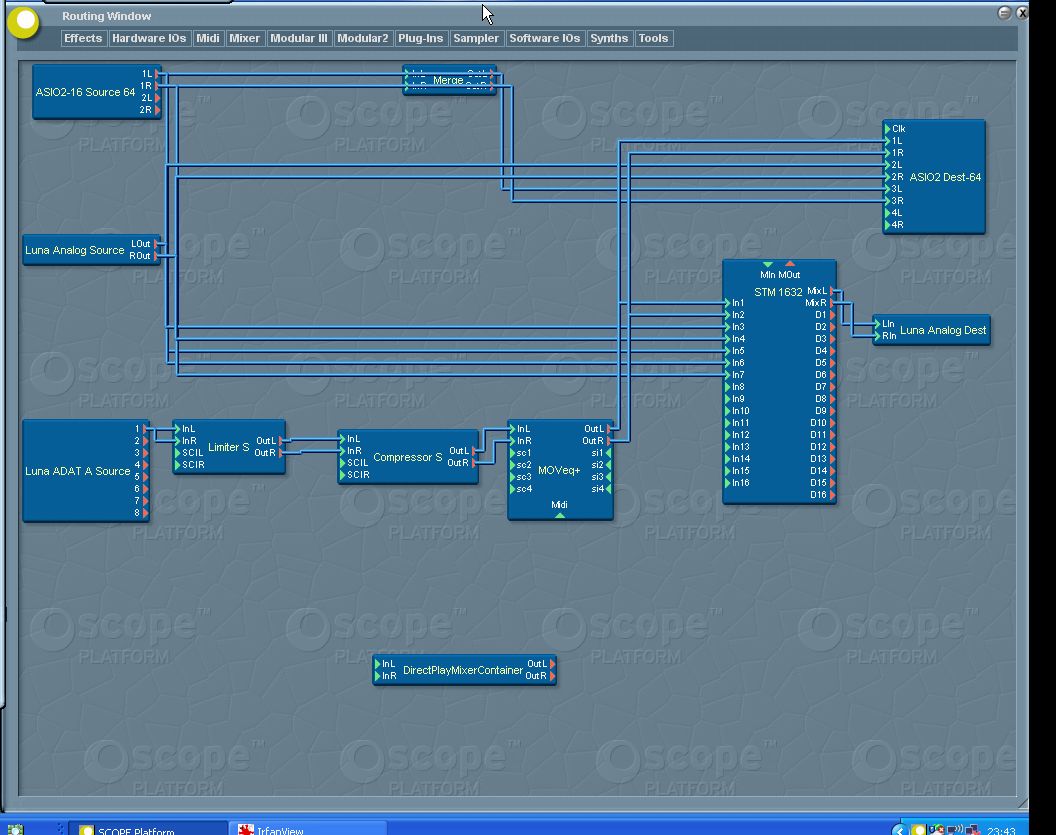Switch to SCOPE Platform in the taskbar
This screenshot has height=835, width=1056.
tap(149, 828)
